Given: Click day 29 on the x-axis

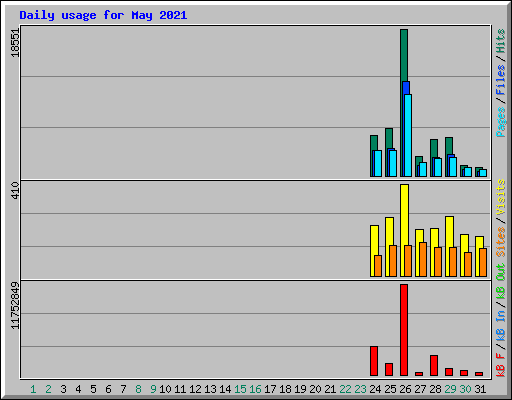Looking at the screenshot, I should tap(450, 389).
